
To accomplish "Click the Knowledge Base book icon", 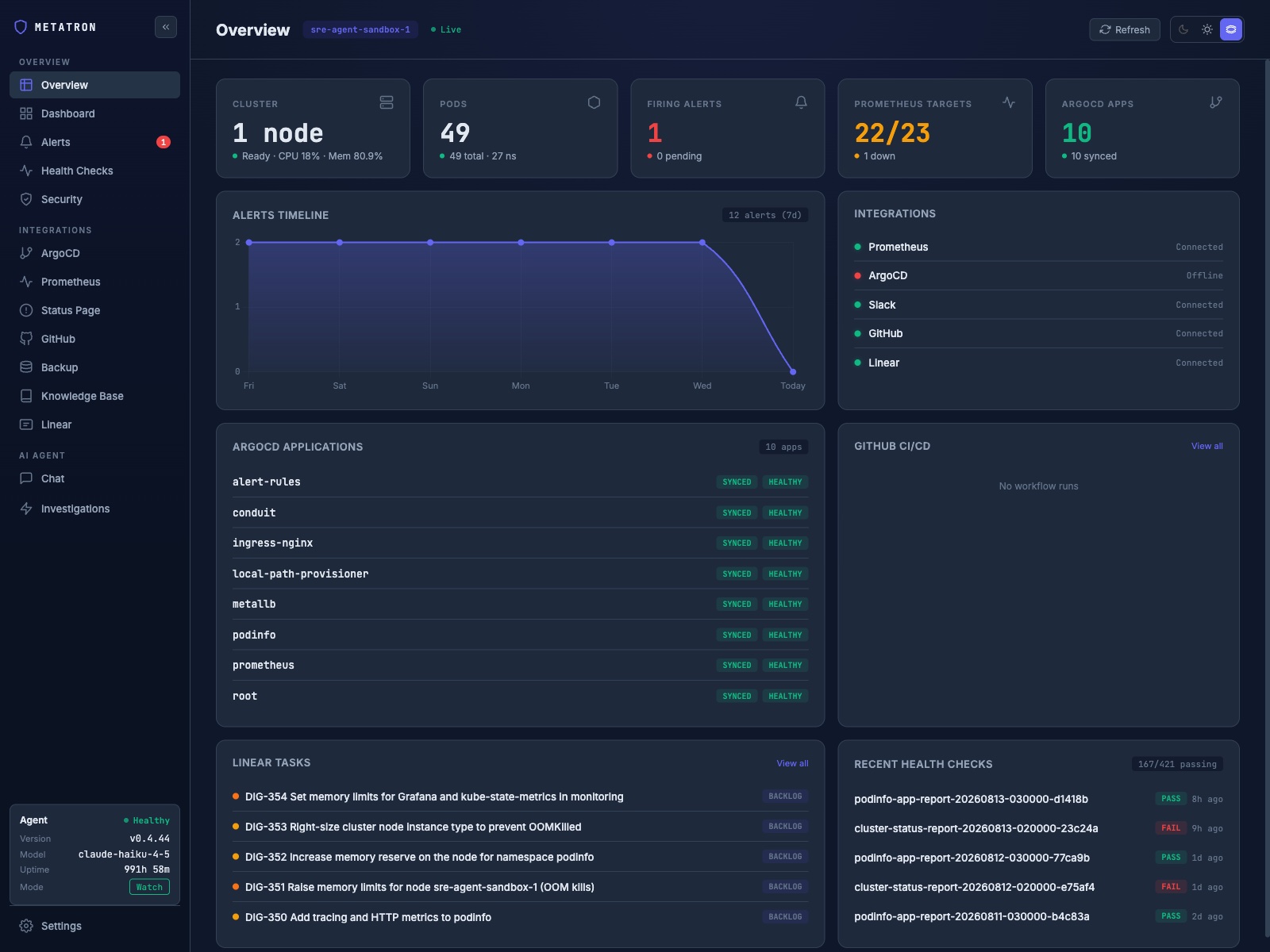I will [26, 396].
